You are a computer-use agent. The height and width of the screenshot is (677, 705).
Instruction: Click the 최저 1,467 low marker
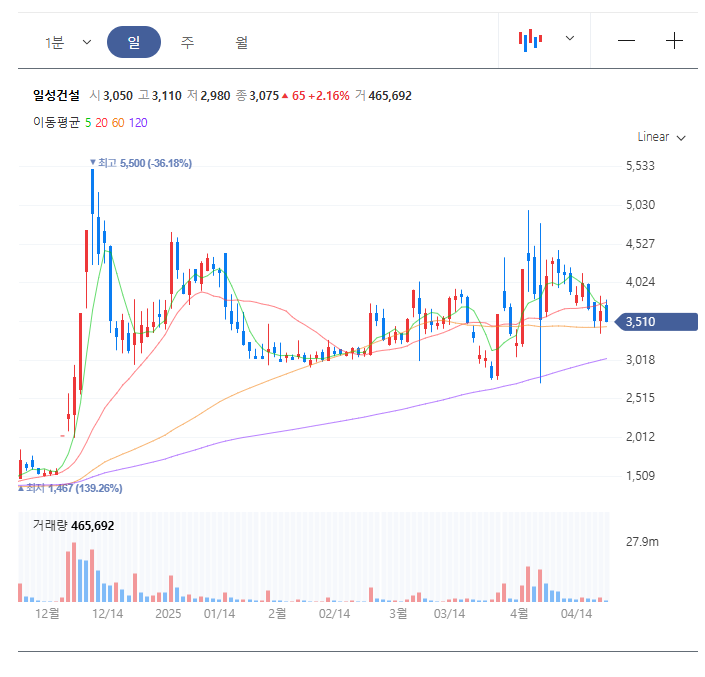point(70,488)
